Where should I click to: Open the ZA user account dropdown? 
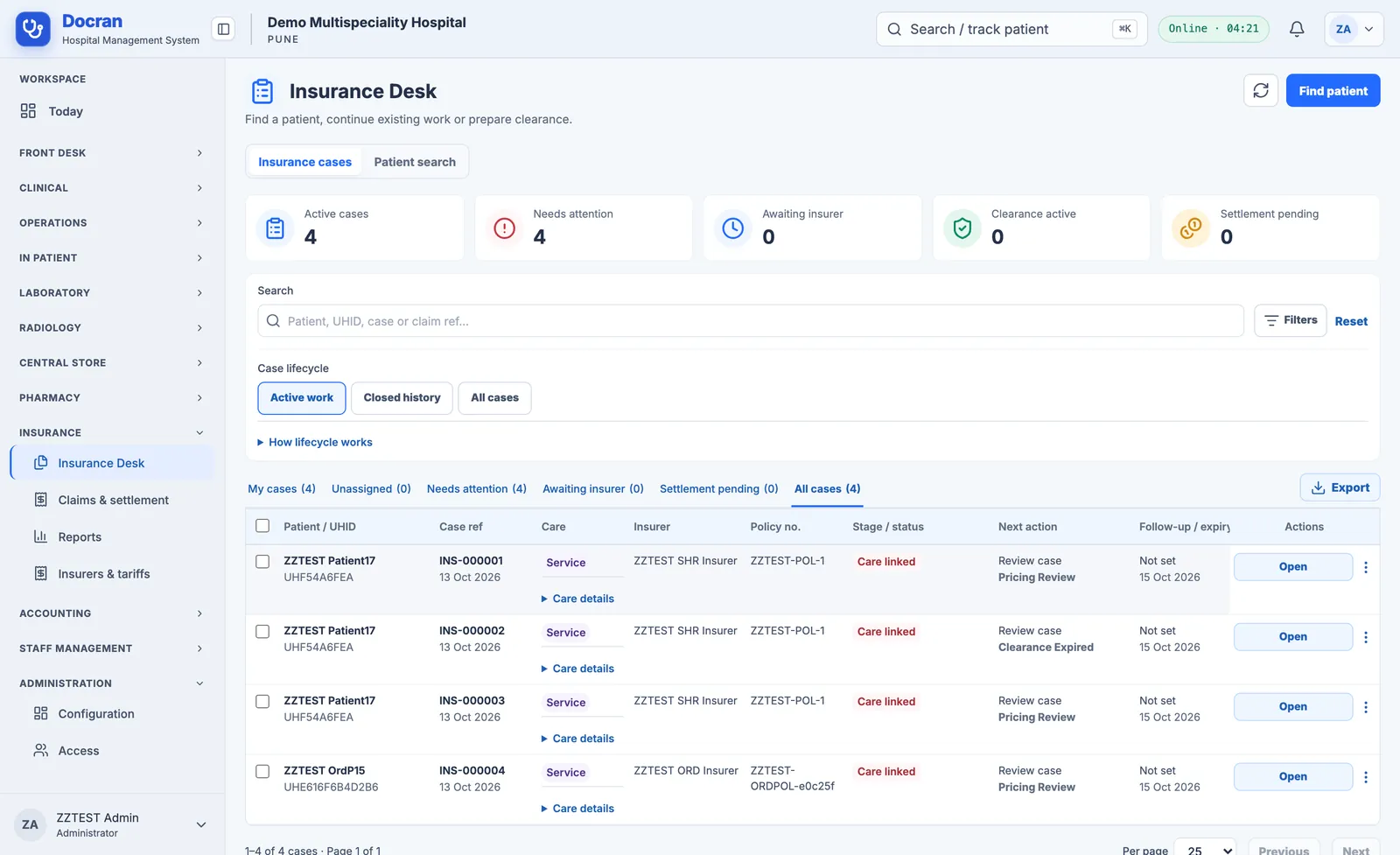coord(1354,29)
